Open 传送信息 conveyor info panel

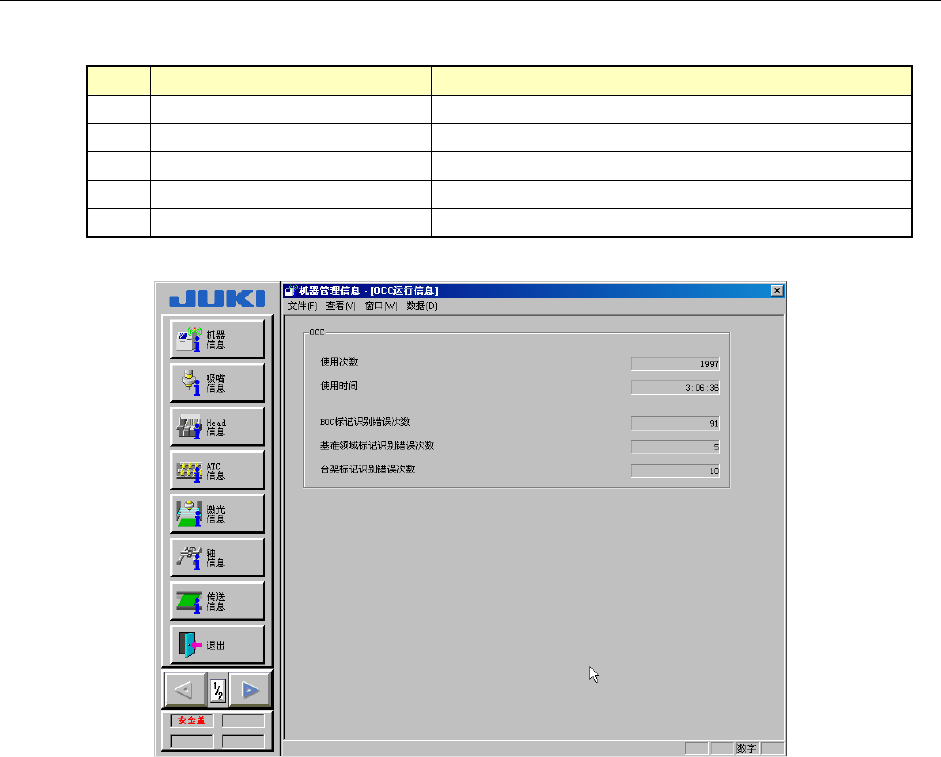point(217,602)
